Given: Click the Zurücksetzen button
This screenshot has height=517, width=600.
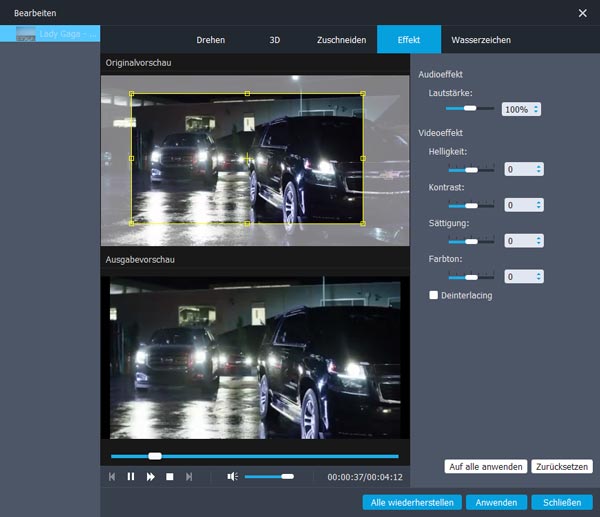Looking at the screenshot, I should coord(562,466).
